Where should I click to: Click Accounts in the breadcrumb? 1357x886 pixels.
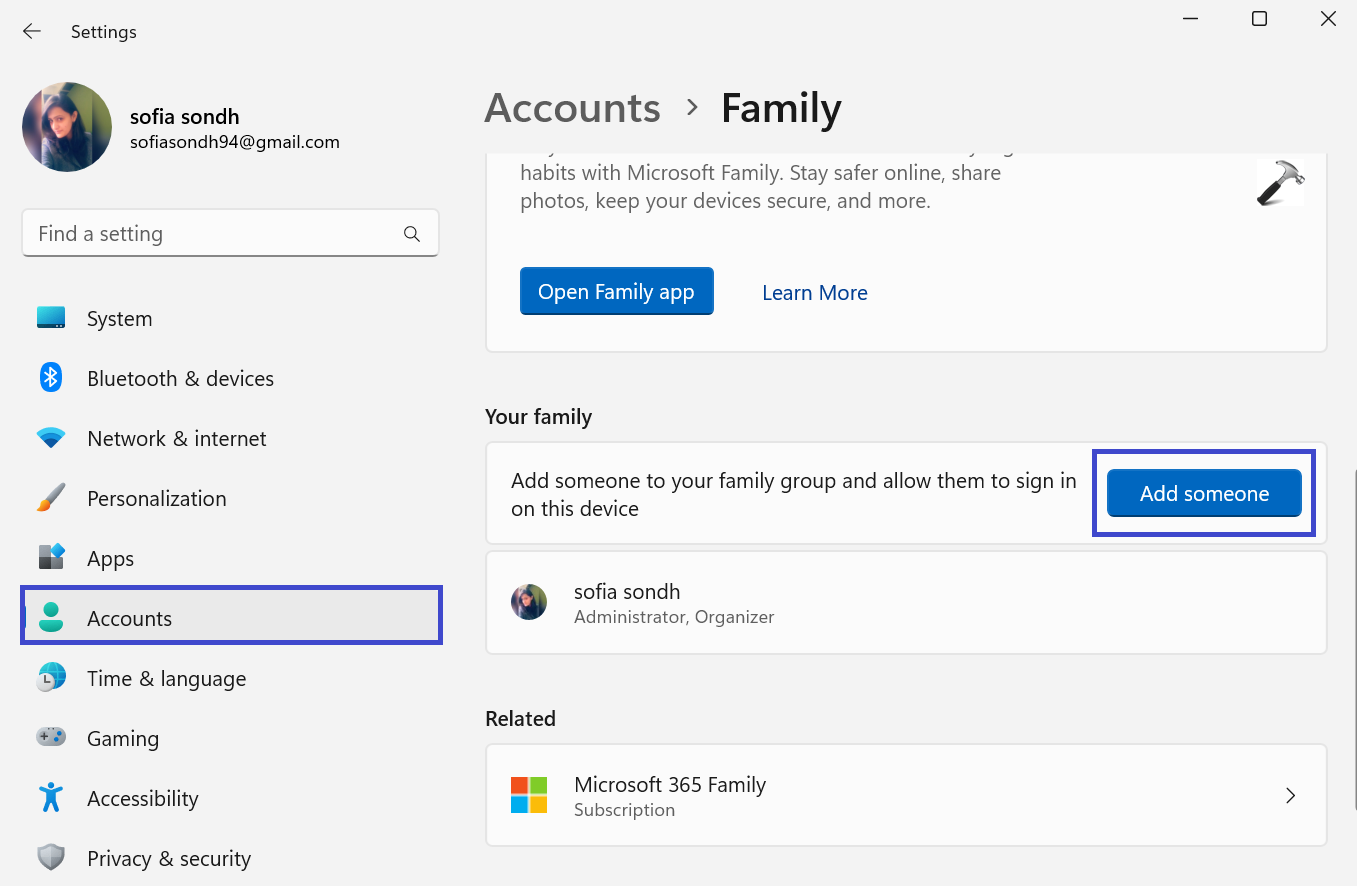(573, 108)
